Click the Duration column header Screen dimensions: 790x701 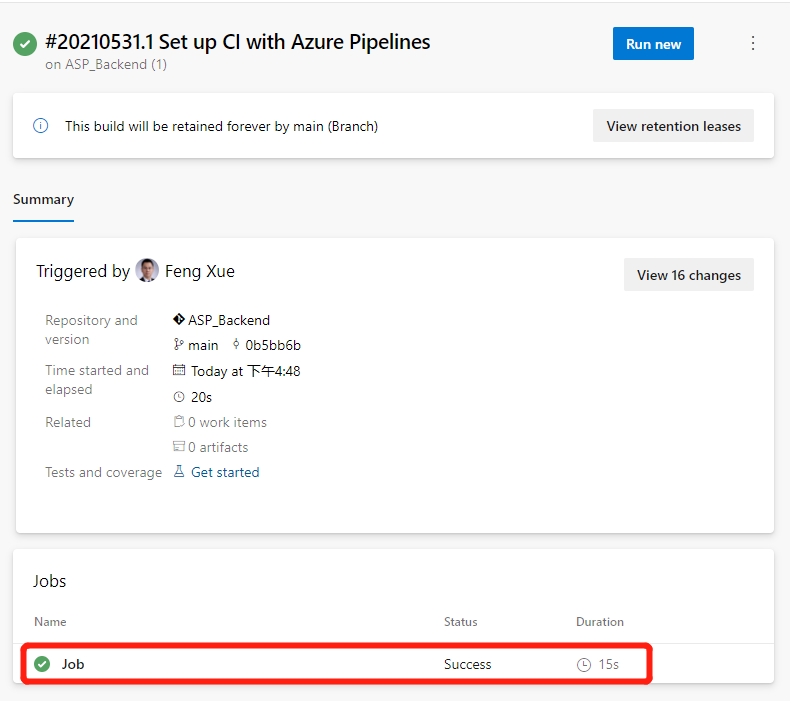pos(600,621)
